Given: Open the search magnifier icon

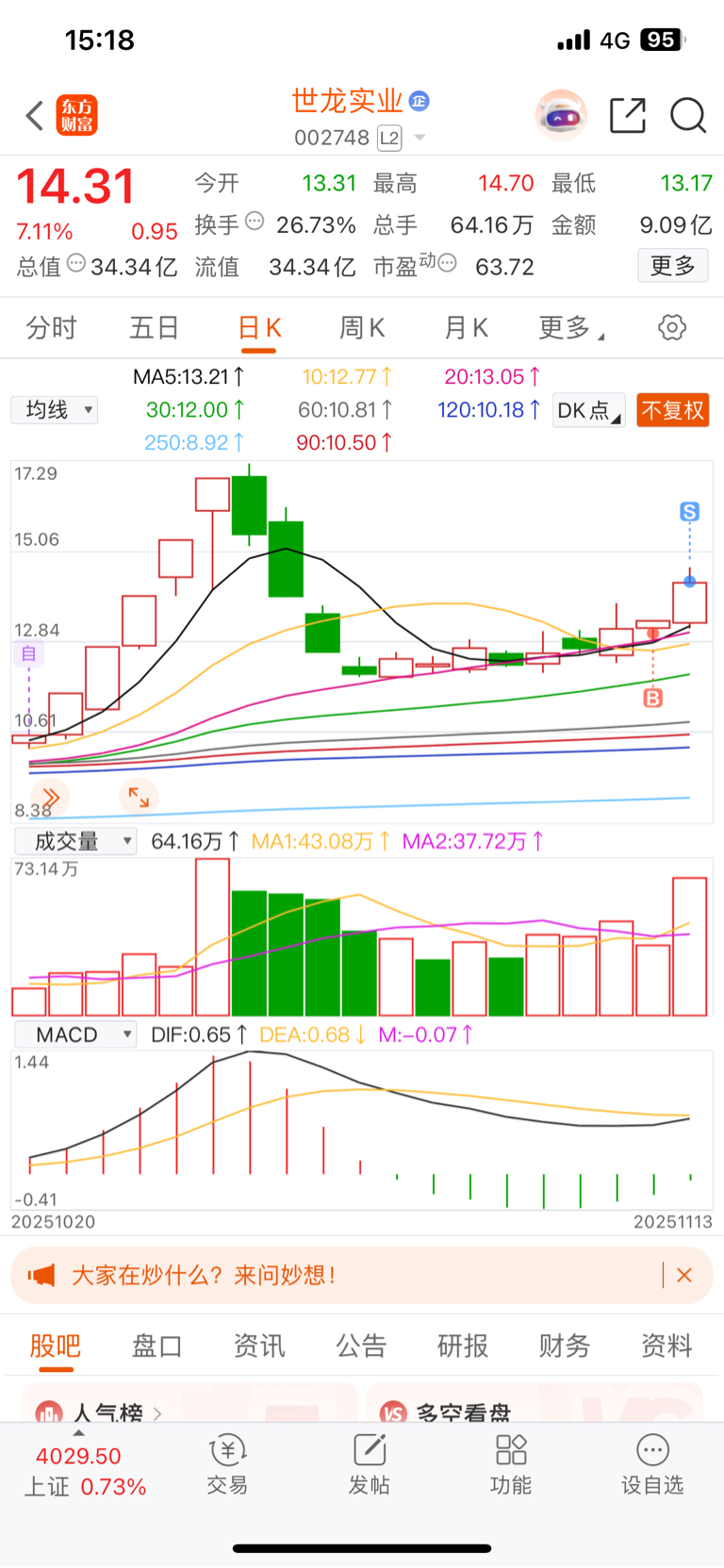Looking at the screenshot, I should (x=688, y=115).
